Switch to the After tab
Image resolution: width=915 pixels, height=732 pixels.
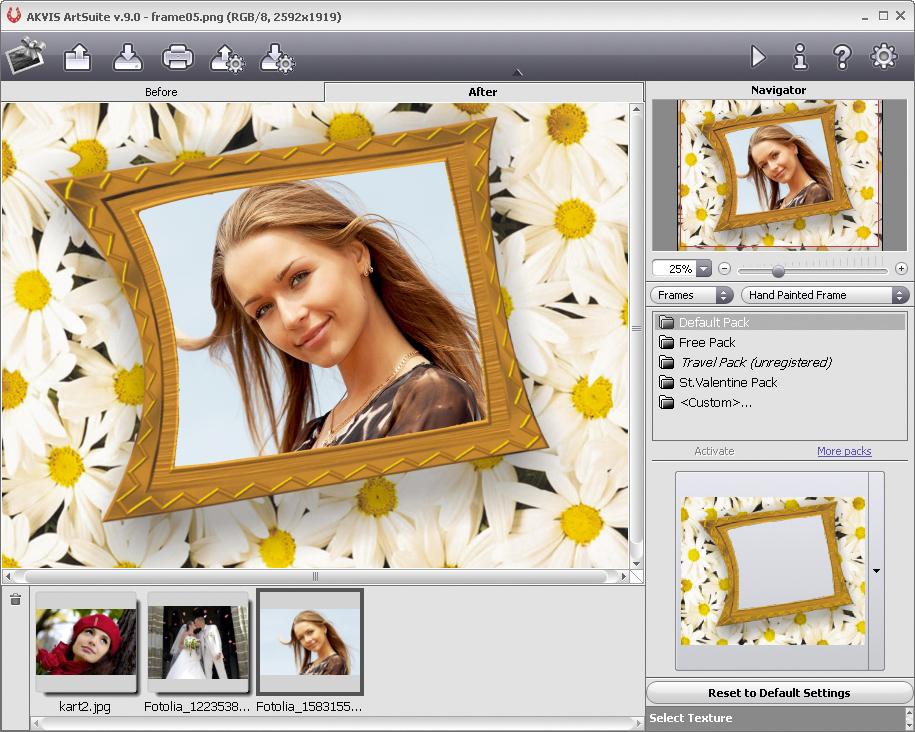tap(483, 92)
